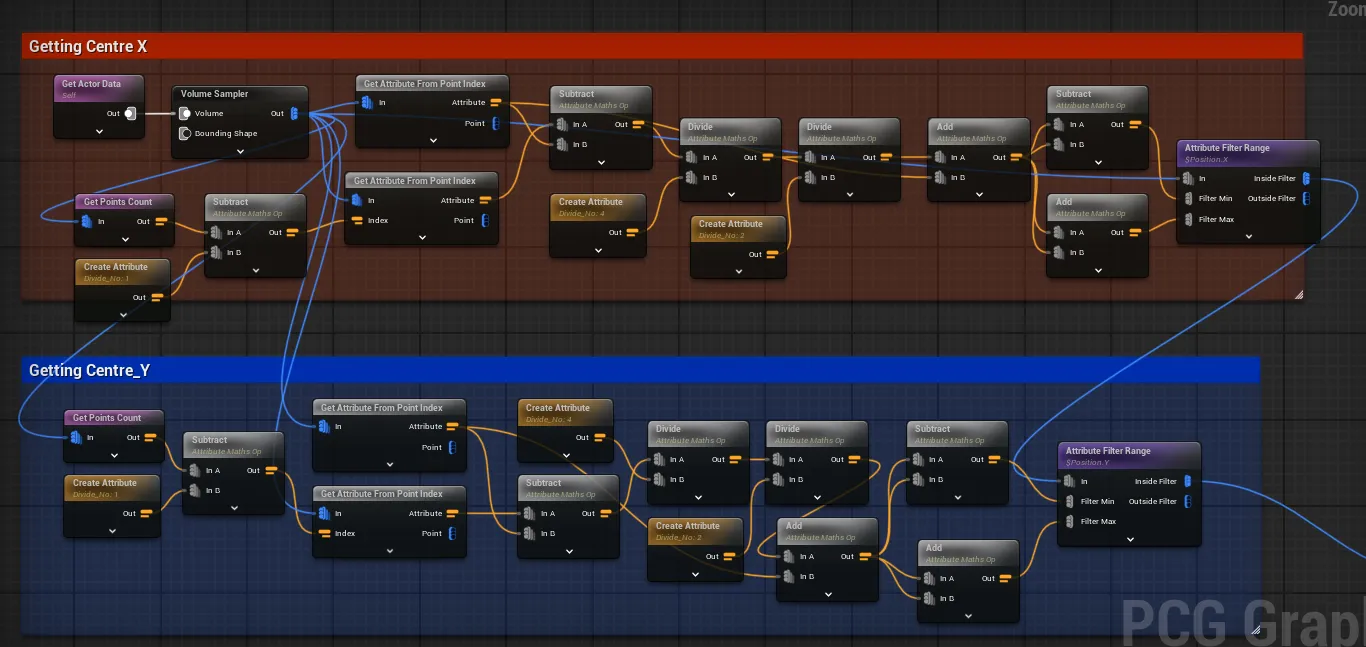Select Get Points Count title in Centre_Y
Screen dimensions: 1366x647
[x=107, y=418]
